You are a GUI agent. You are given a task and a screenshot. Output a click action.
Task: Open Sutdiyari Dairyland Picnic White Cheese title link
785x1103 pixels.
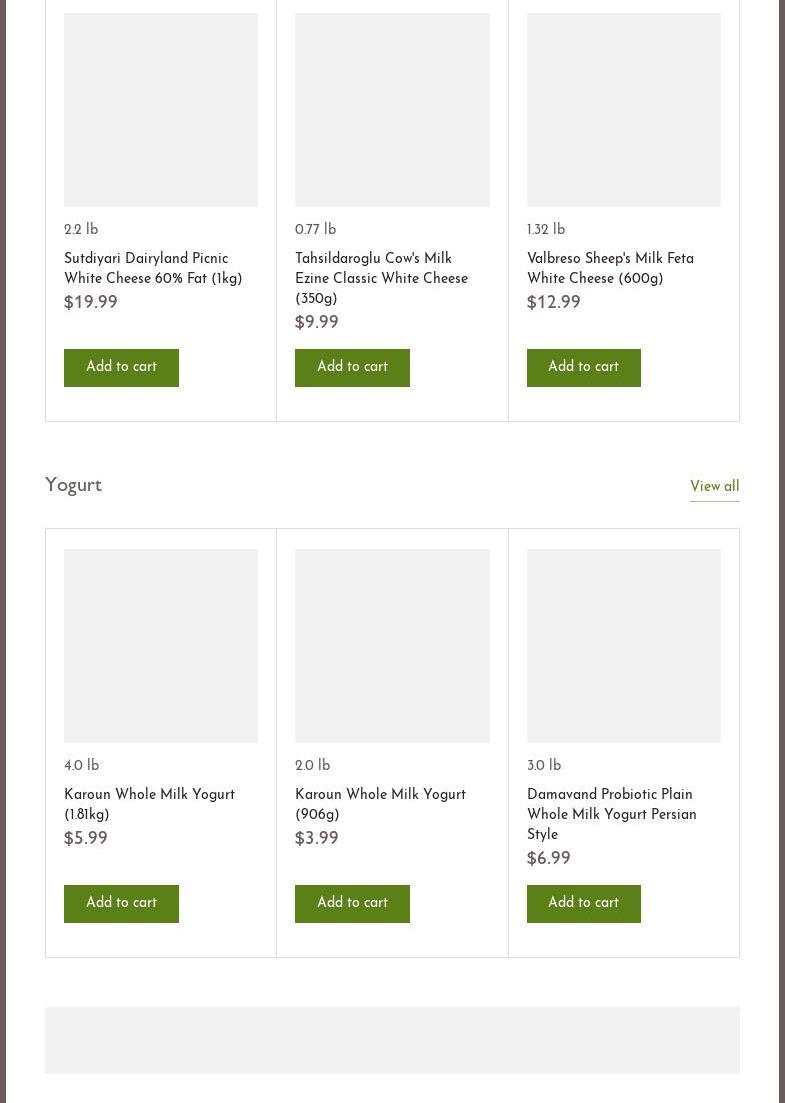(x=153, y=269)
